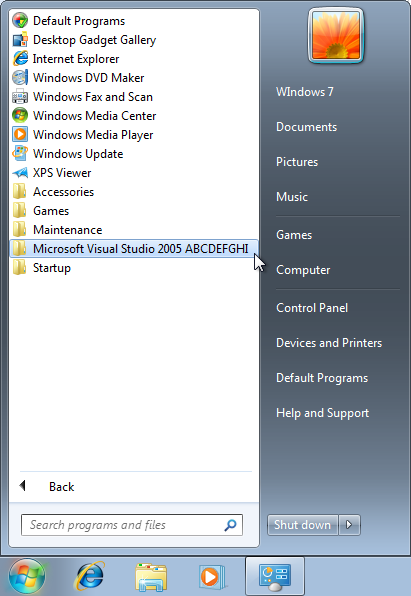411x596 pixels.
Task: Expand Microsoft Visual Studio 2005 ABCDEFGHI folder
Action: point(134,249)
